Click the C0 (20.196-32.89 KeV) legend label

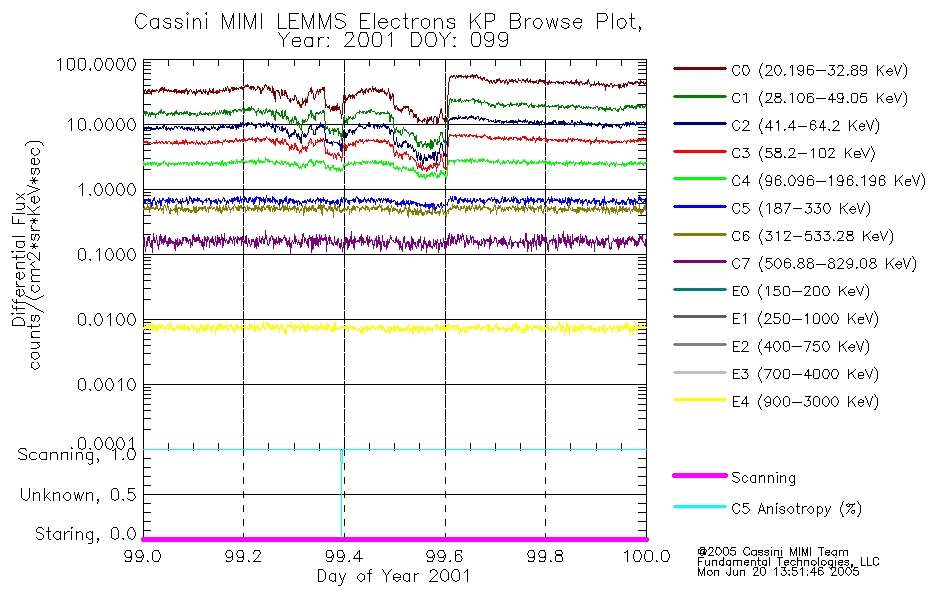click(x=820, y=71)
